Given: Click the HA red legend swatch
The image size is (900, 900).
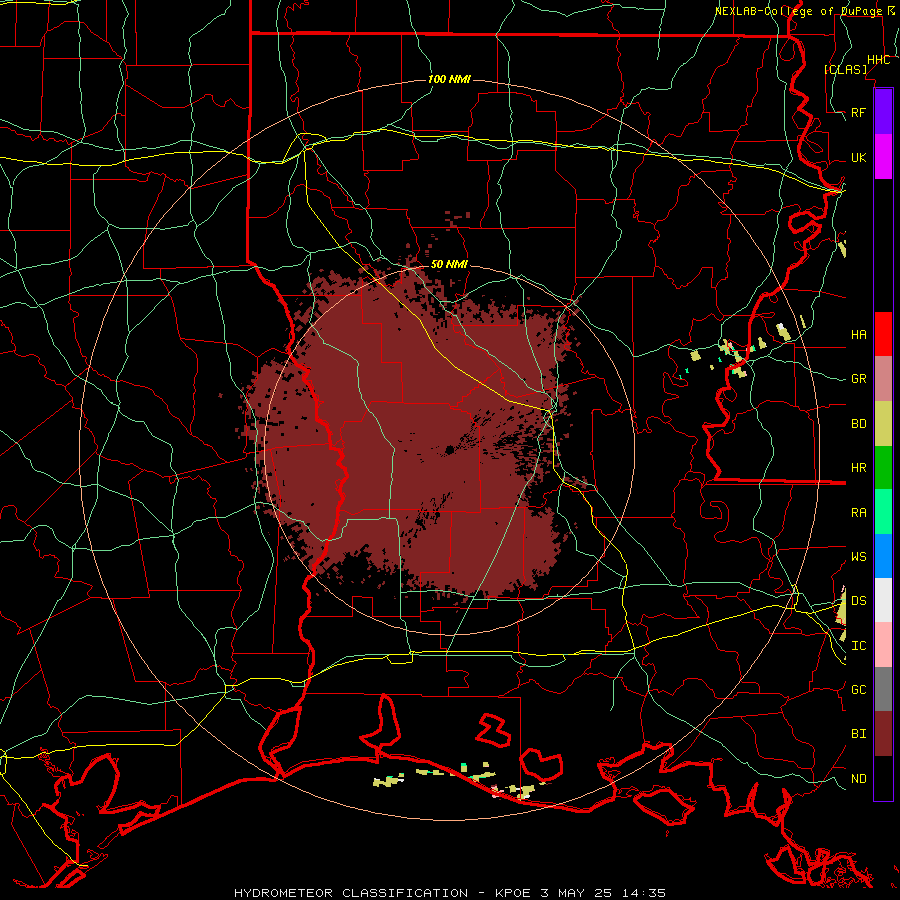Looking at the screenshot, I should click(883, 334).
